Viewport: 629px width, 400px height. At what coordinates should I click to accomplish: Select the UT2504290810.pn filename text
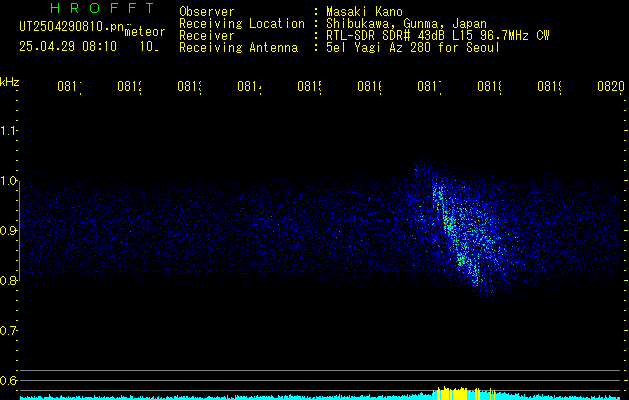click(72, 27)
